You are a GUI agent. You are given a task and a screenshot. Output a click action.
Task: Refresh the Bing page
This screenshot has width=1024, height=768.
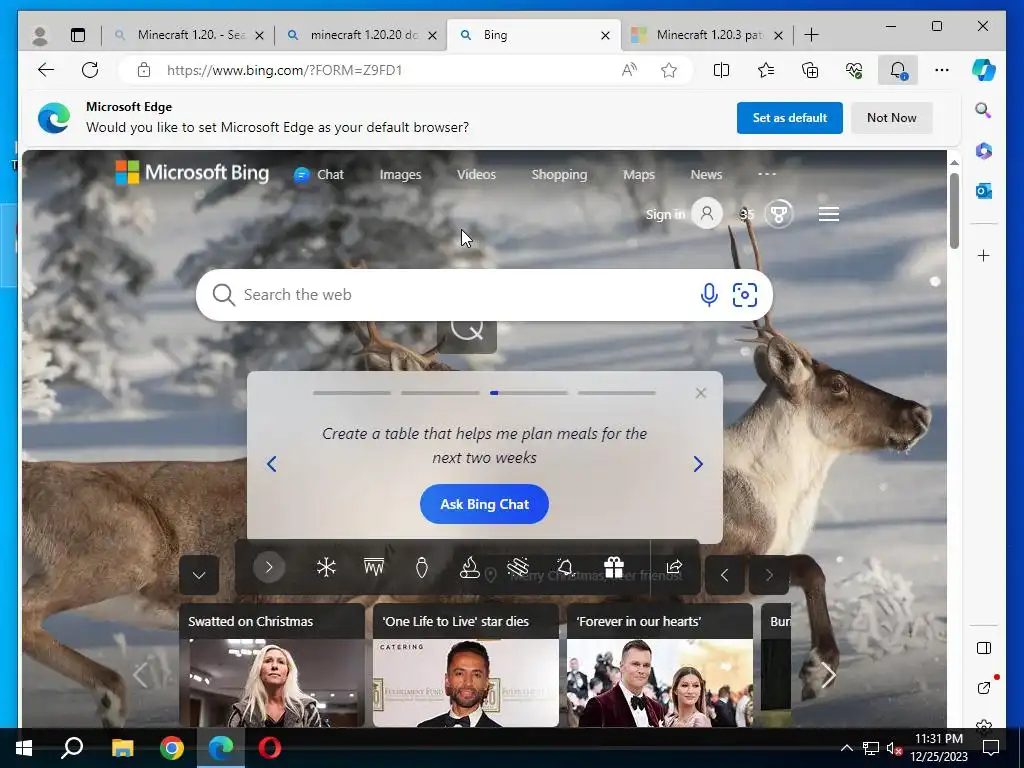pos(90,70)
